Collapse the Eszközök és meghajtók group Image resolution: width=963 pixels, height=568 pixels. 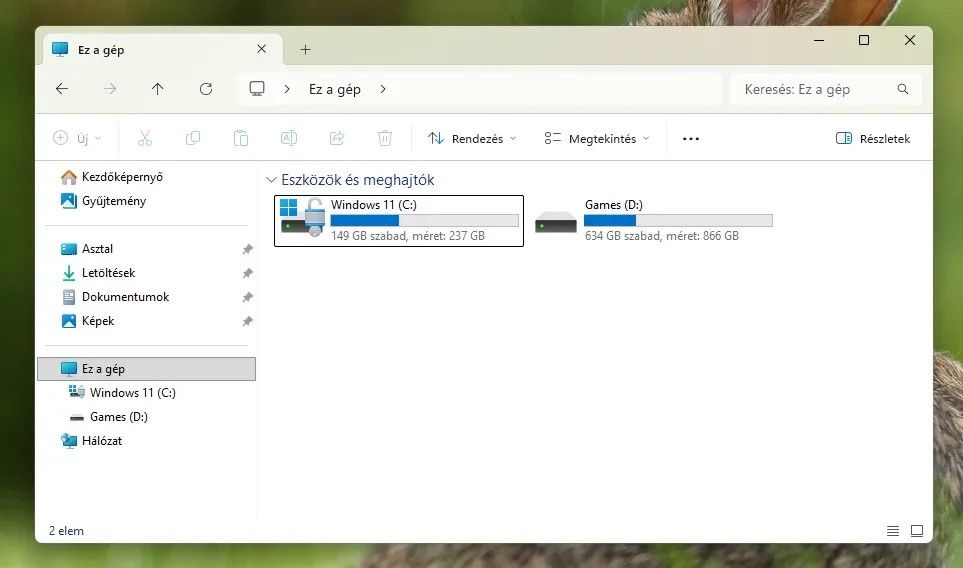pos(271,180)
